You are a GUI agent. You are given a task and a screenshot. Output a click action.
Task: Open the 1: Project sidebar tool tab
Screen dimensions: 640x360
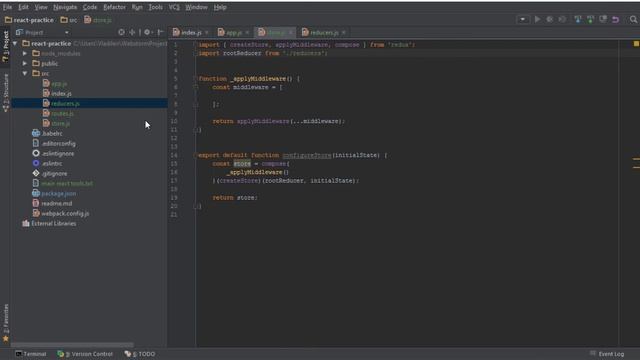point(5,46)
